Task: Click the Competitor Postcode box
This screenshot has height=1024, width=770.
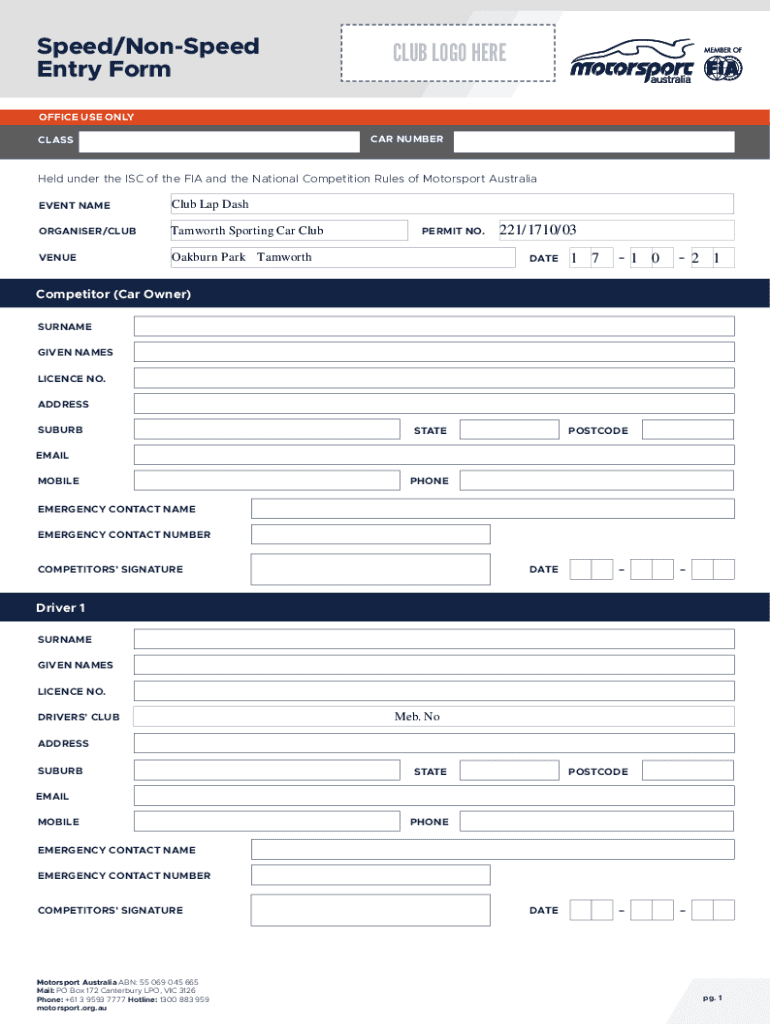Action: 688,430
